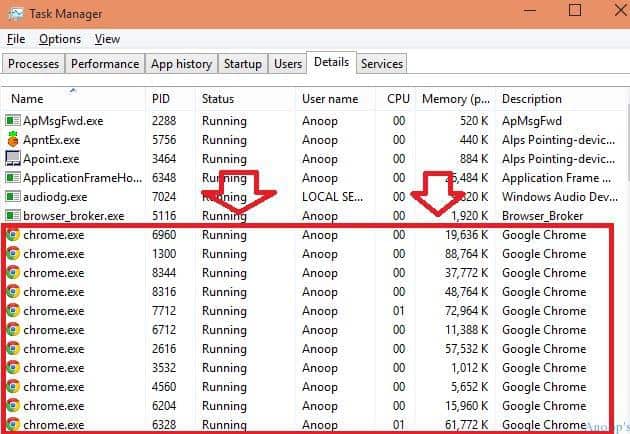Click Chrome icon of PID 4560 row
This screenshot has width=630, height=434.
point(13,387)
